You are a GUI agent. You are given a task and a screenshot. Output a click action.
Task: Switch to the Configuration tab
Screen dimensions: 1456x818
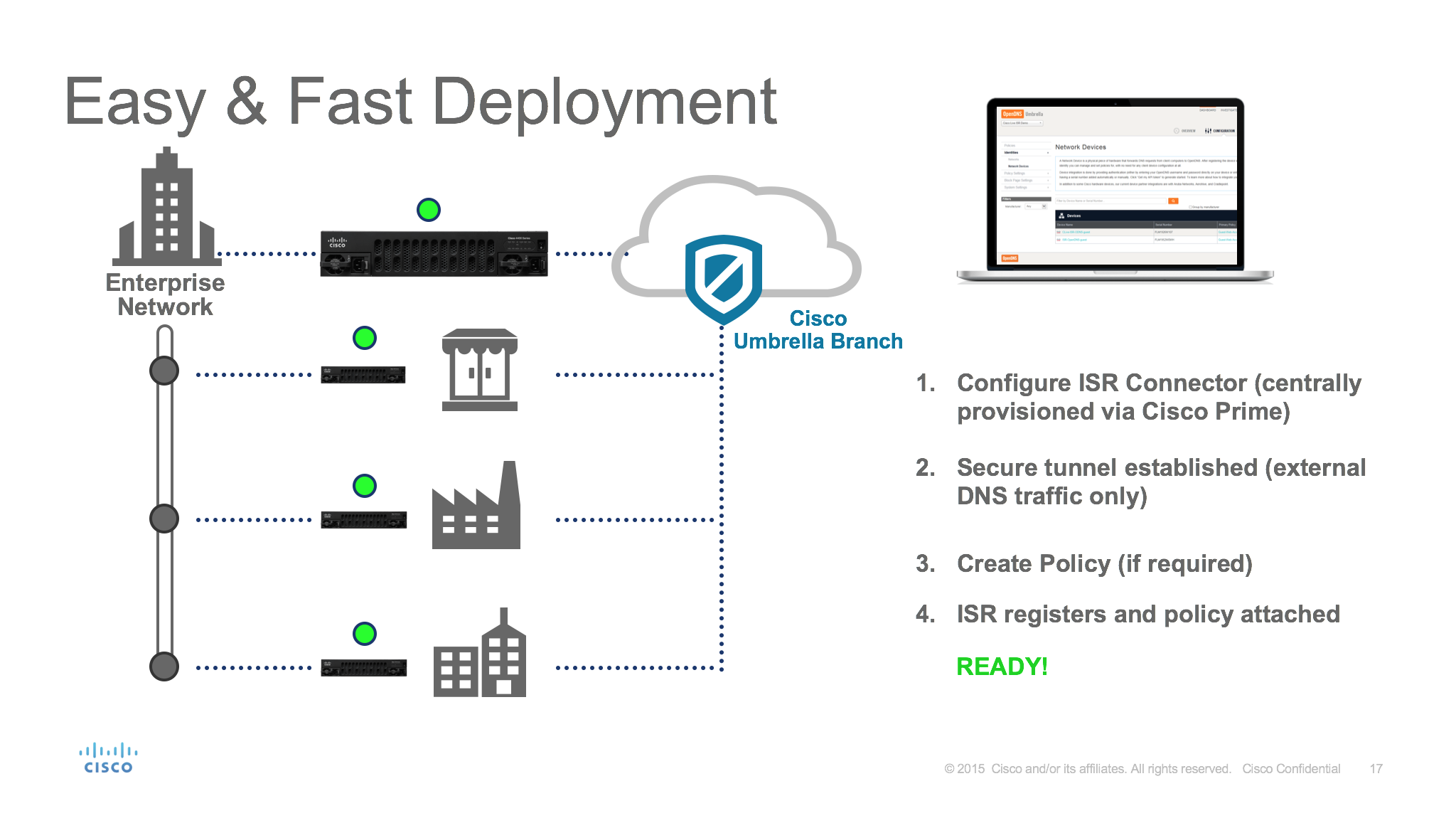[1220, 131]
